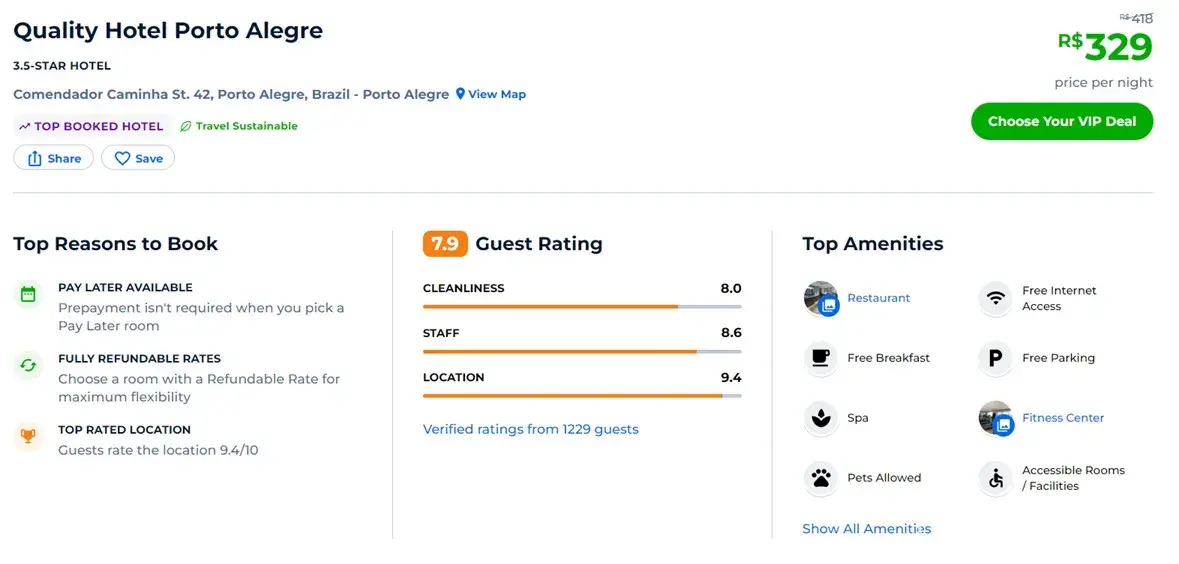Image resolution: width=1179 pixels, height=564 pixels.
Task: Click the Spa lotus icon
Action: (821, 418)
